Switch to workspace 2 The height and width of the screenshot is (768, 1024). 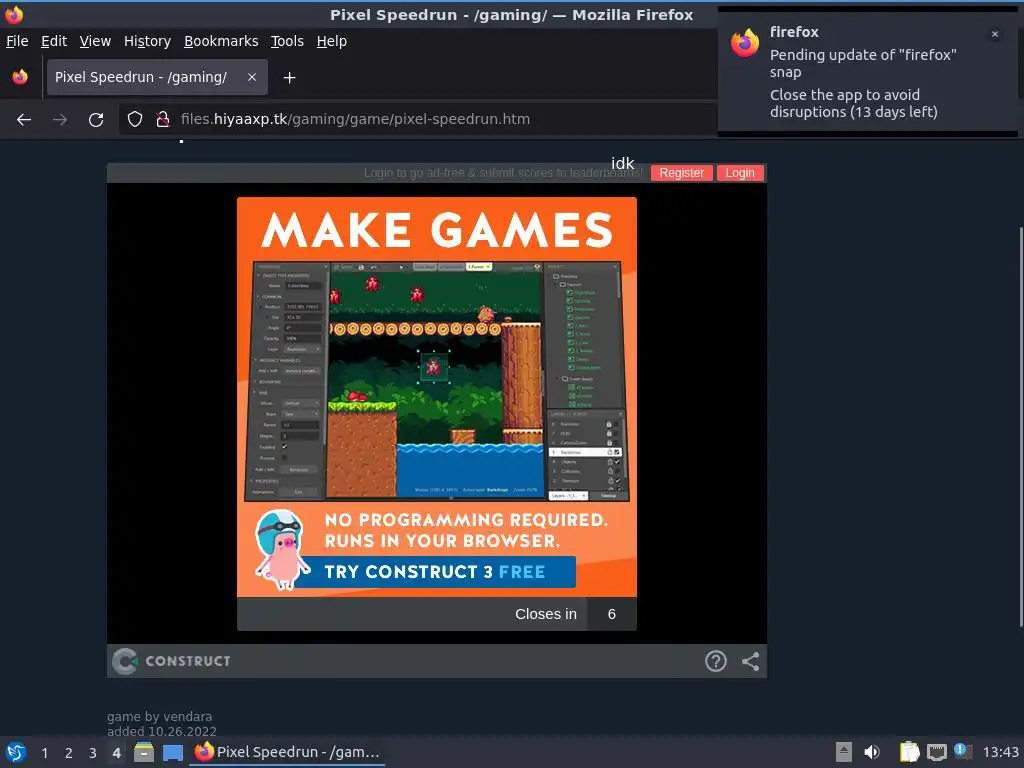point(69,753)
